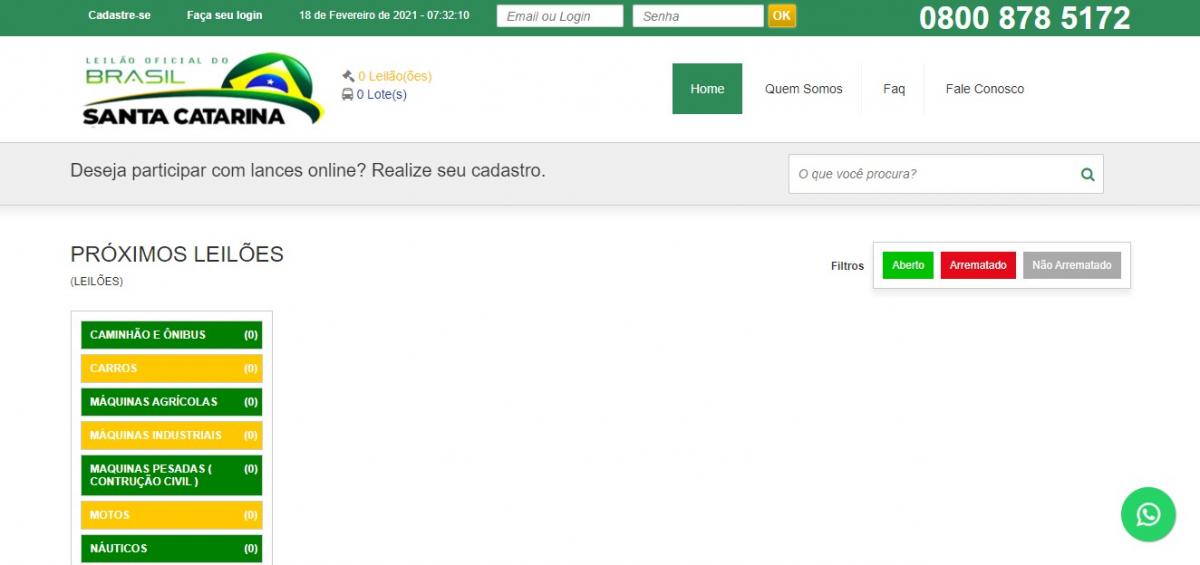This screenshot has width=1200, height=565.
Task: Toggle the Aberto filter
Action: [908, 265]
